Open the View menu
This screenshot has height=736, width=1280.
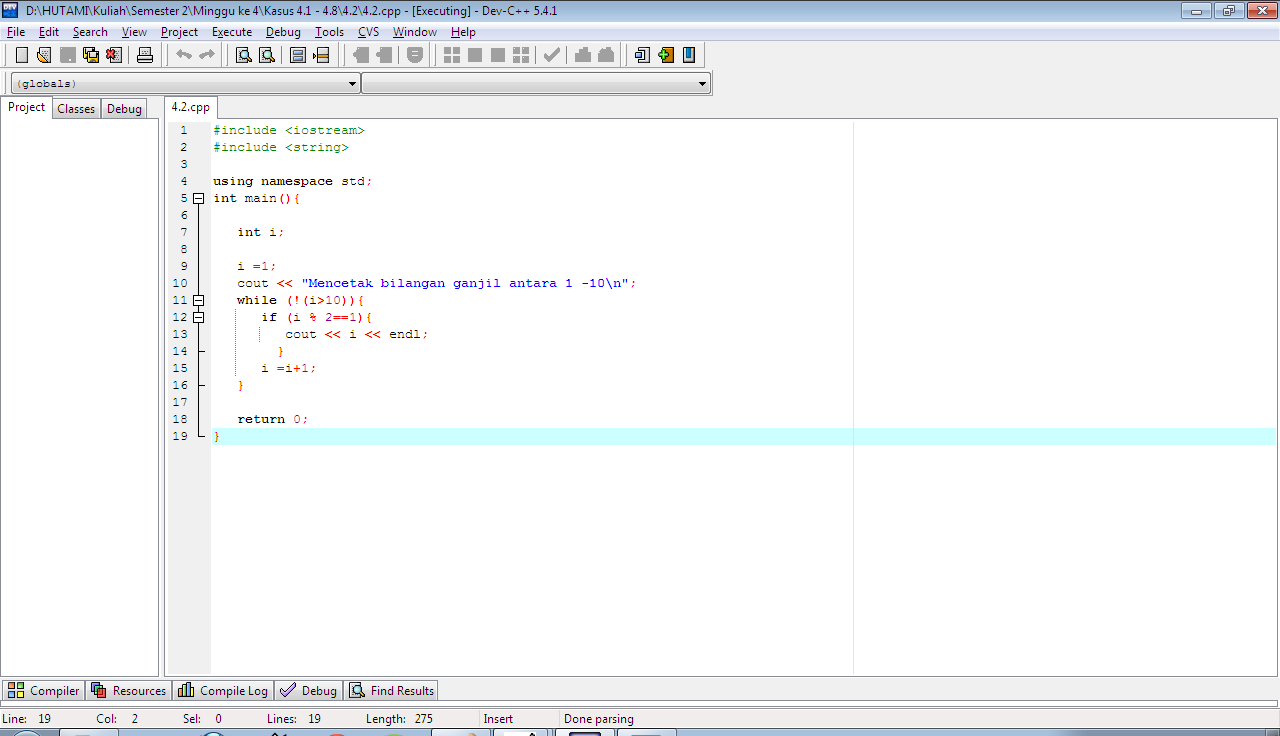[x=134, y=32]
